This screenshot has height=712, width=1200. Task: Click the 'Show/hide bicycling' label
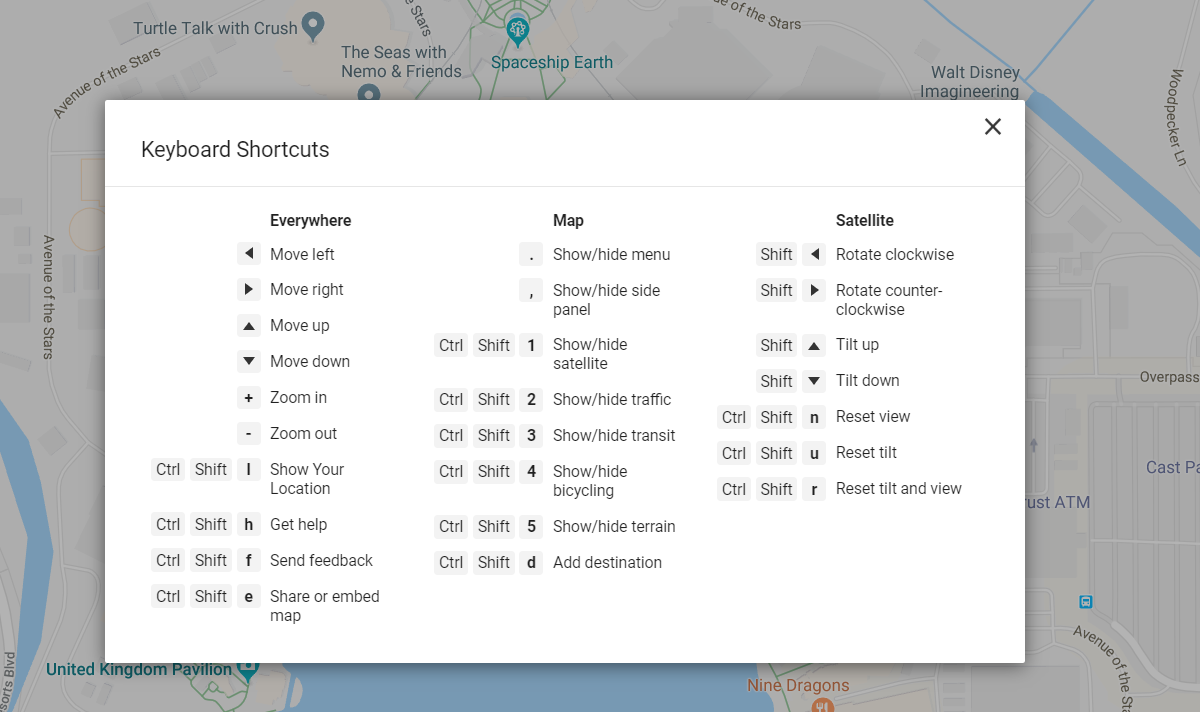[x=590, y=481]
